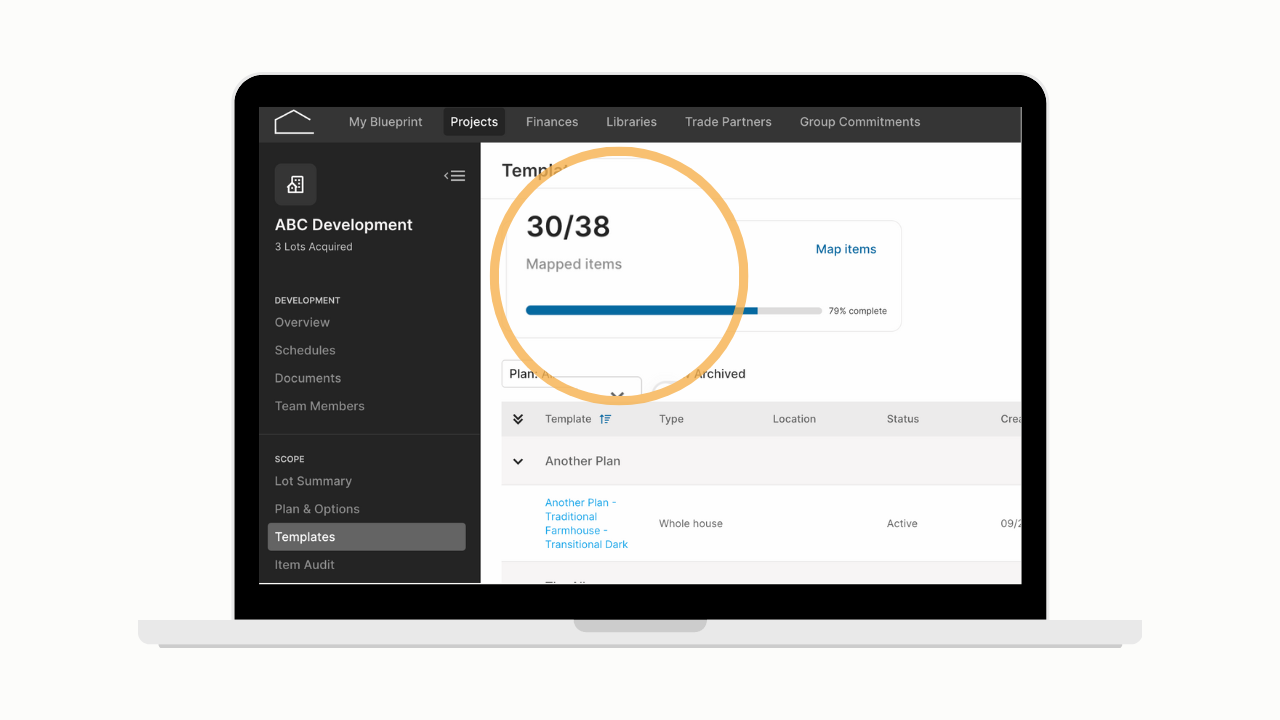This screenshot has width=1280, height=720.
Task: Click the mapped items progress bar
Action: click(x=674, y=311)
